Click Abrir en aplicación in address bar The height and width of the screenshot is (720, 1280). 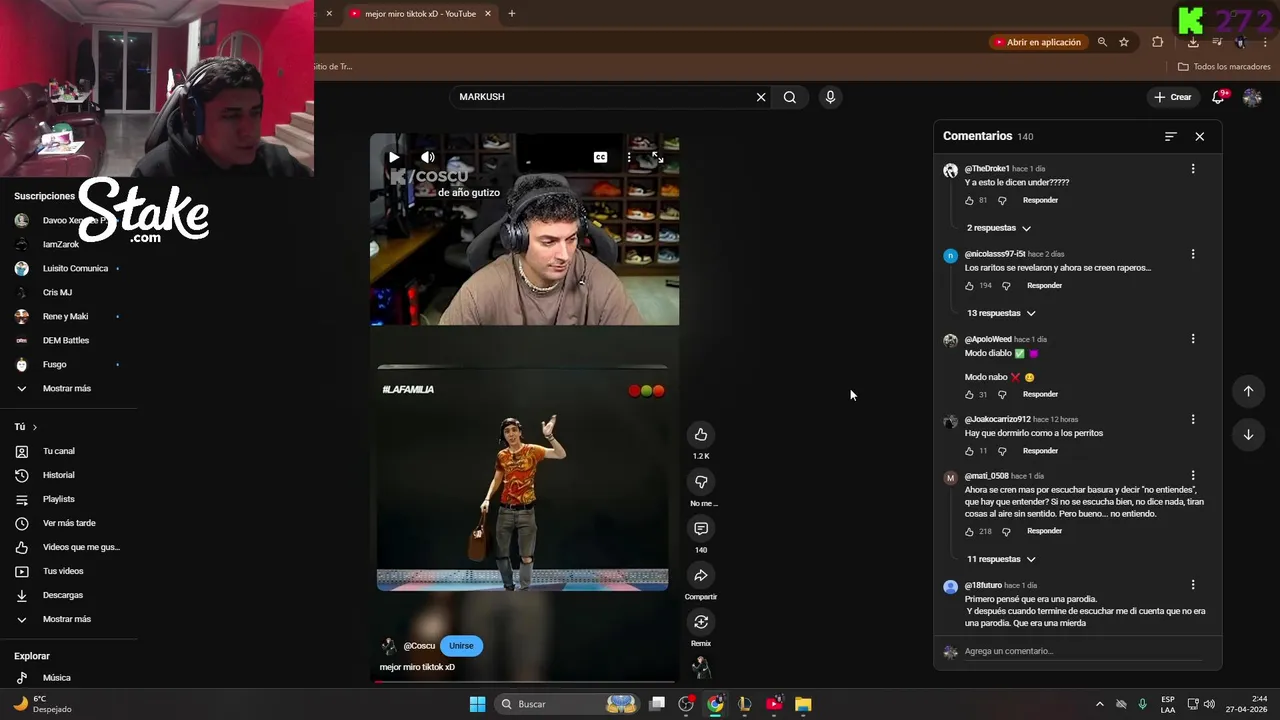(x=1037, y=42)
